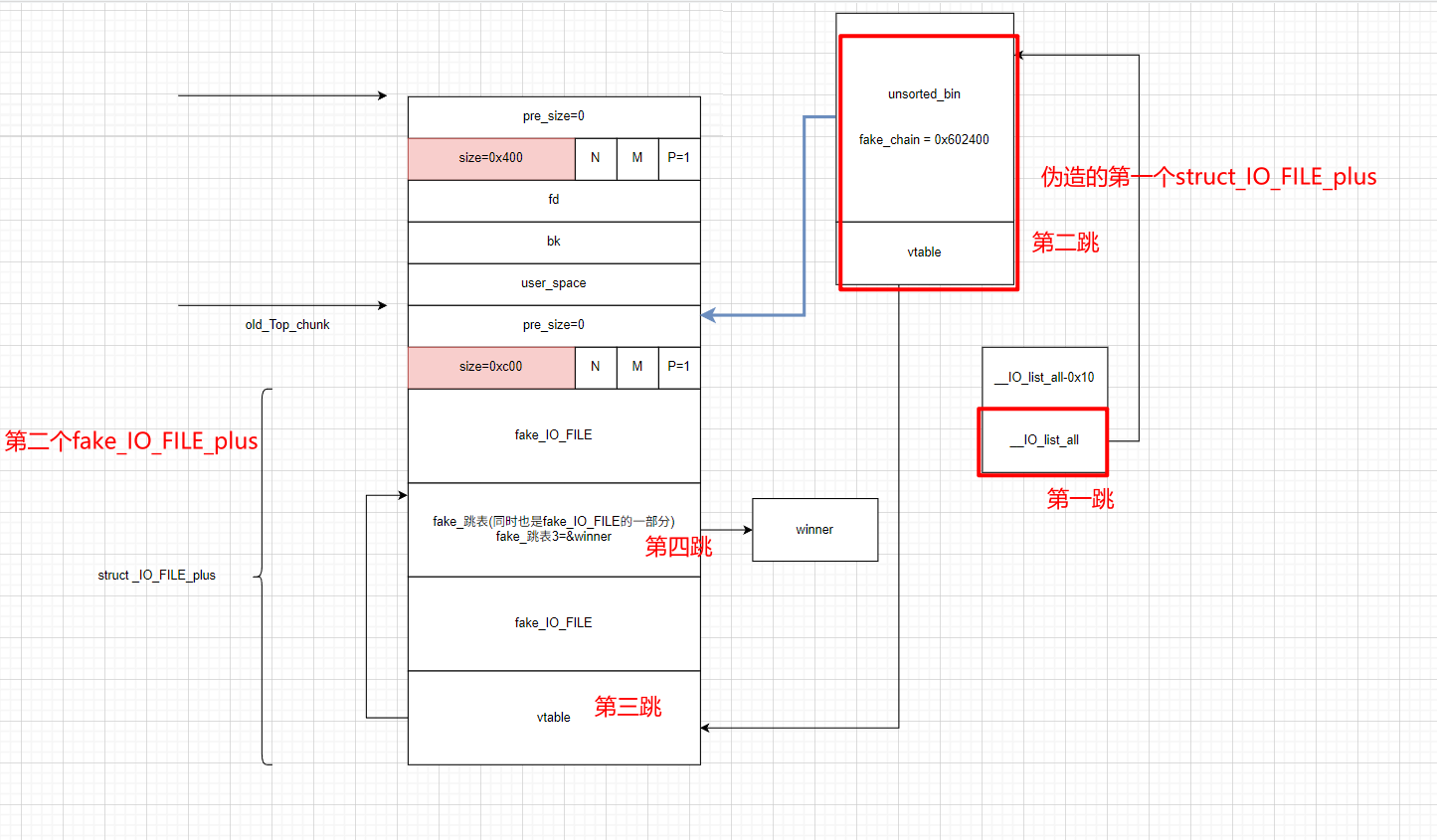Click the P=1 flag beside size=0xc00
This screenshot has height=840, width=1437.
coord(678,367)
